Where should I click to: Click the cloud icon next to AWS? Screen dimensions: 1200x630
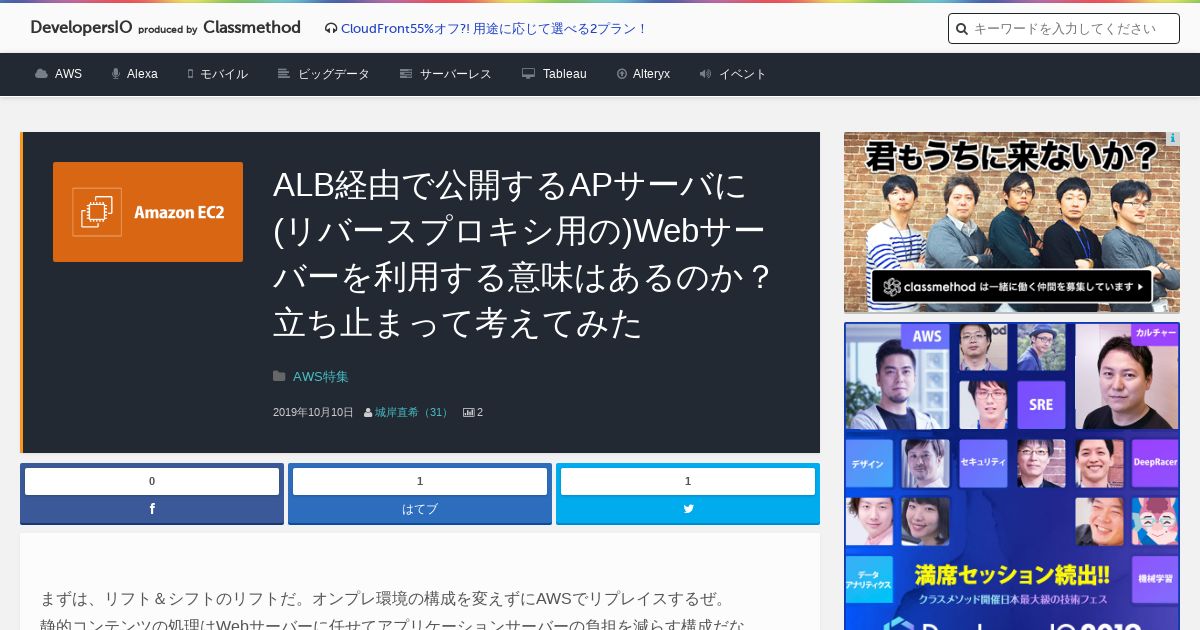(x=41, y=74)
